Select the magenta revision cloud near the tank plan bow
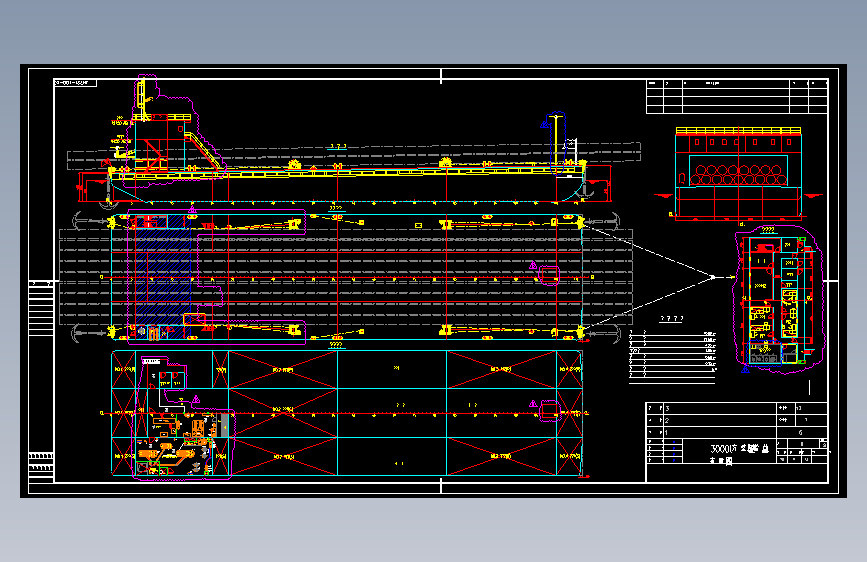 [x=549, y=410]
